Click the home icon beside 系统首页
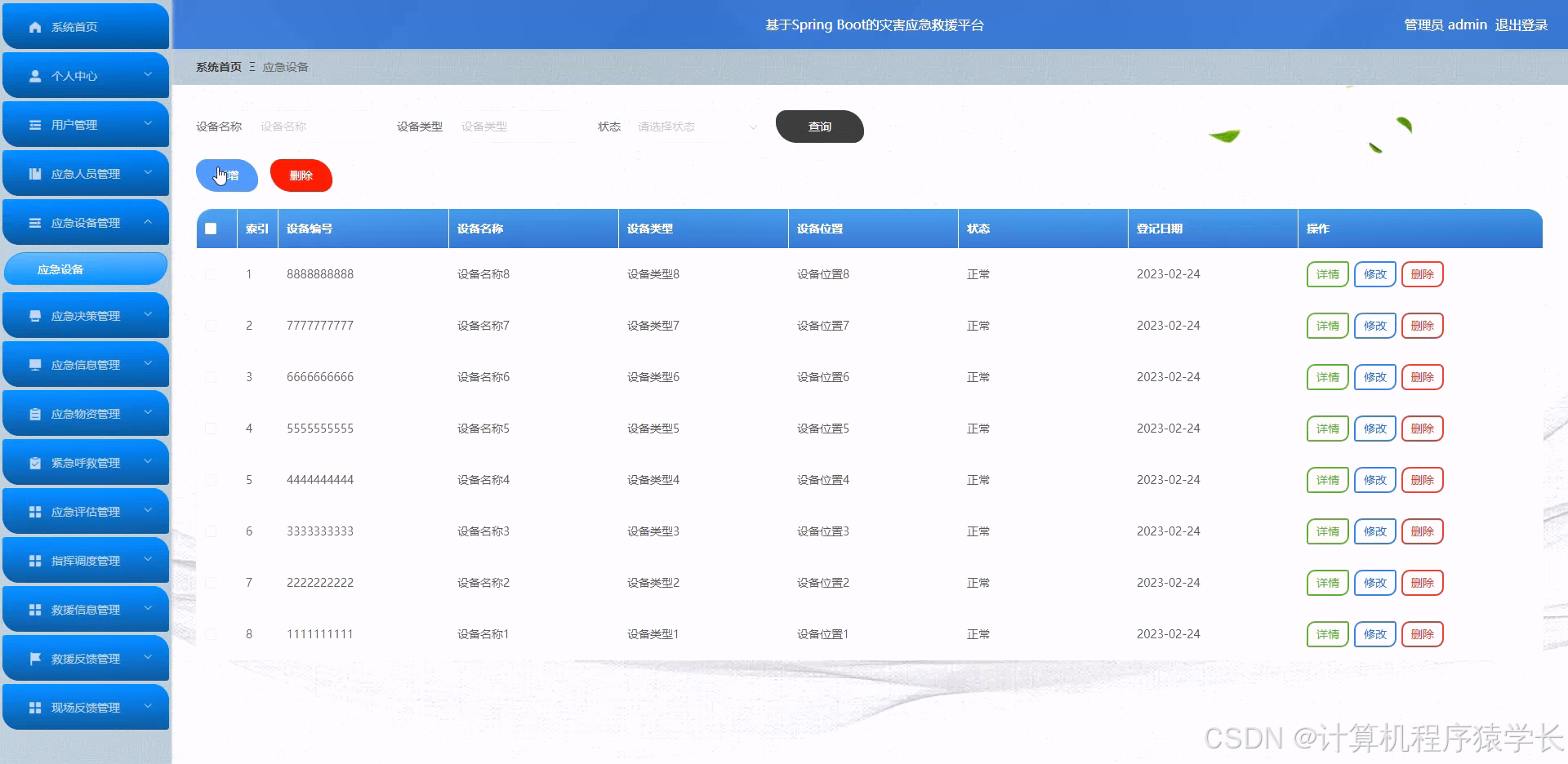The width and height of the screenshot is (1568, 764). click(35, 27)
